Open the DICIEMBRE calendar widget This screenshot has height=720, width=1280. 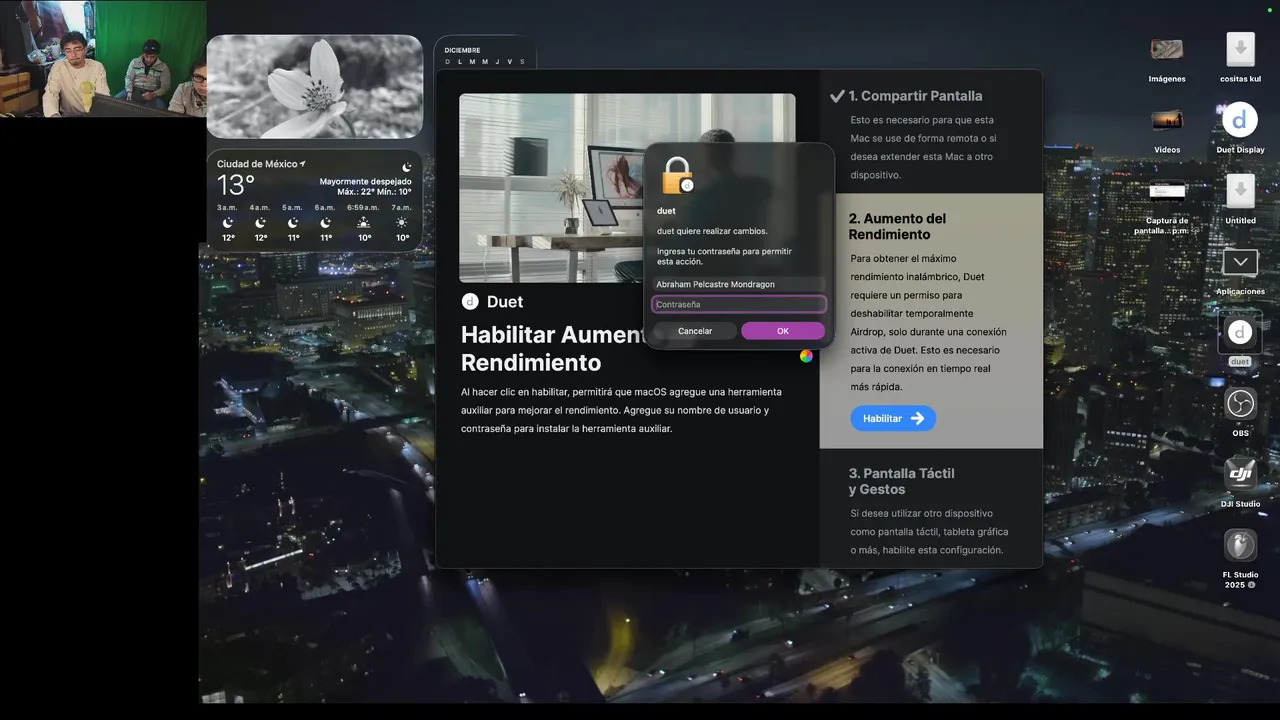point(485,54)
